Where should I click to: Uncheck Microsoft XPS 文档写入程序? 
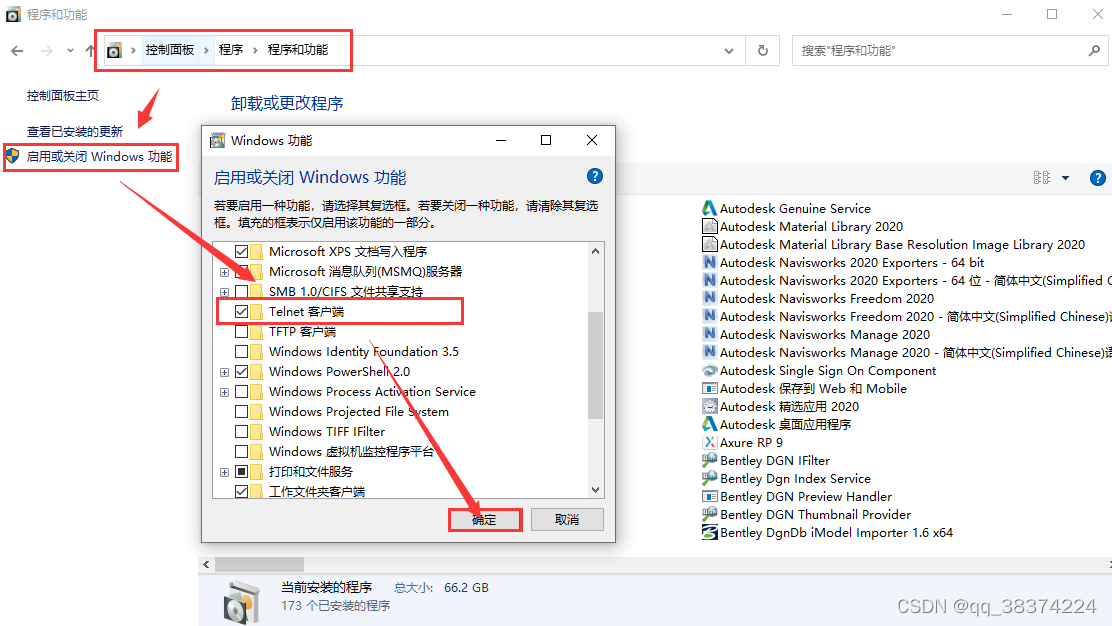[241, 252]
